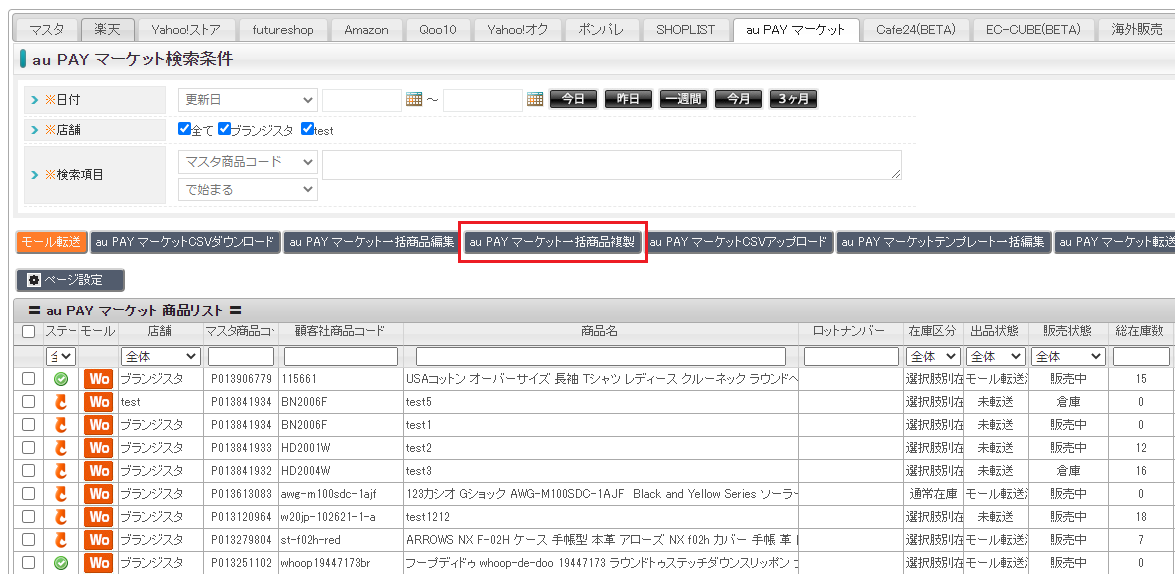The image size is (1175, 574).
Task: Click green status icon for whoop19447173br row
Action: click(61, 563)
